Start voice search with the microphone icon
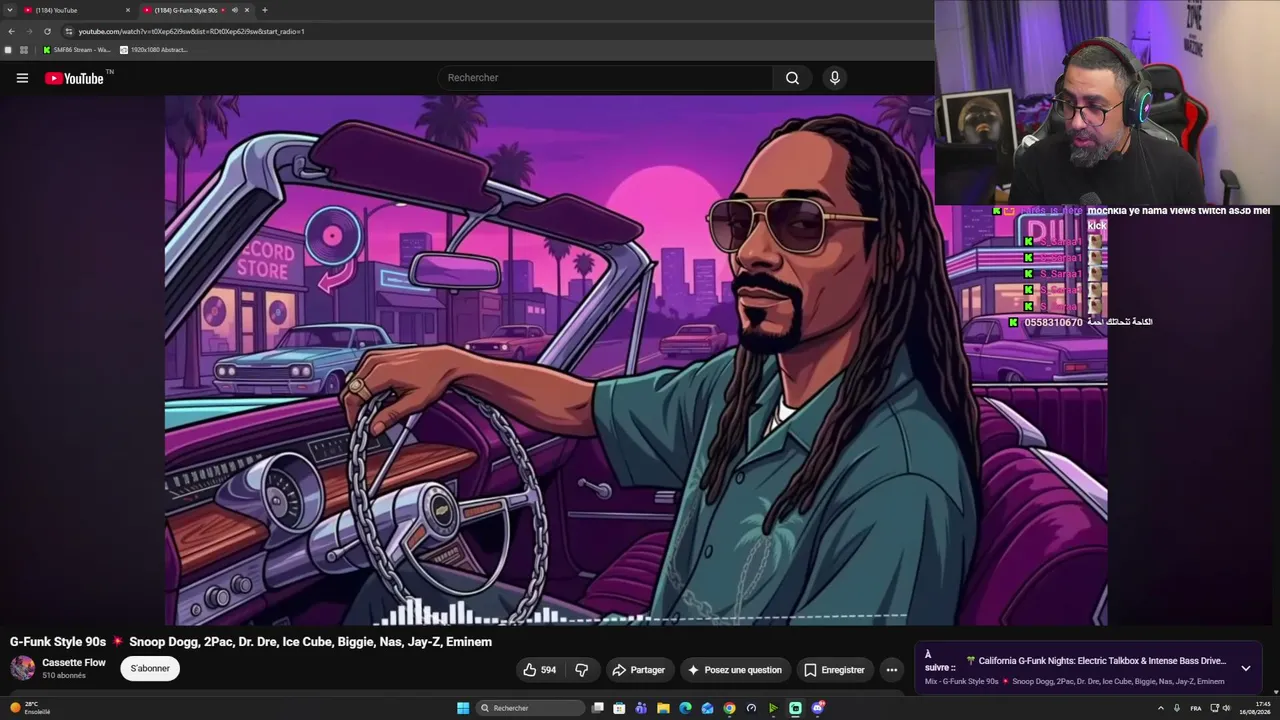This screenshot has height=720, width=1280. pos(835,78)
